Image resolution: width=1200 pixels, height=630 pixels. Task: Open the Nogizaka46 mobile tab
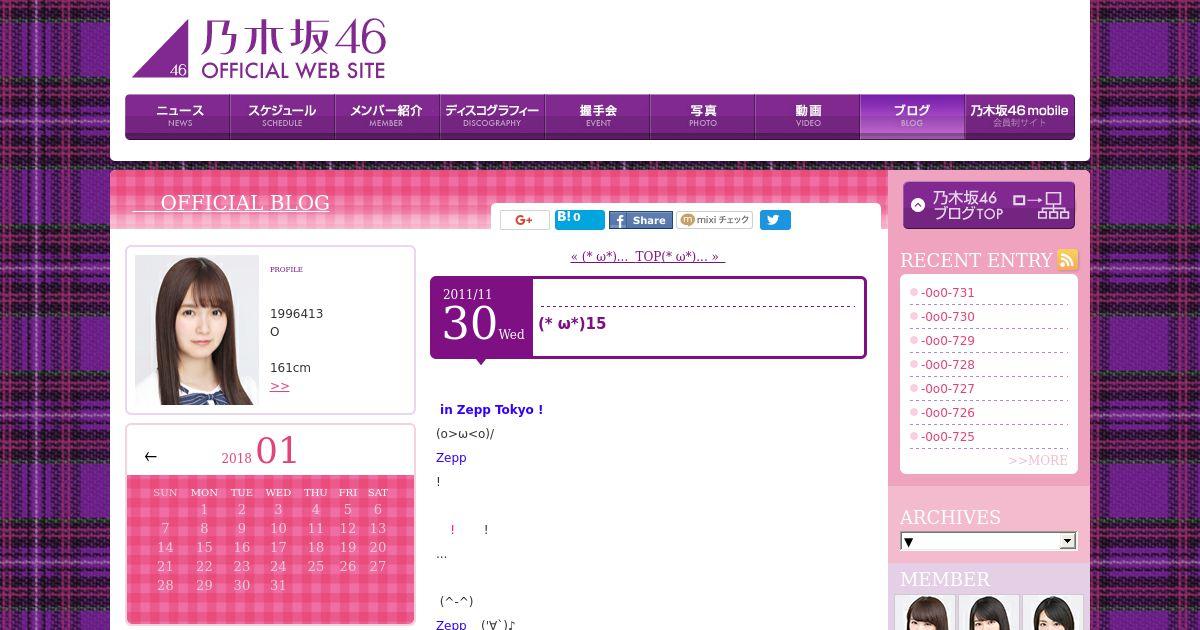coord(1019,116)
